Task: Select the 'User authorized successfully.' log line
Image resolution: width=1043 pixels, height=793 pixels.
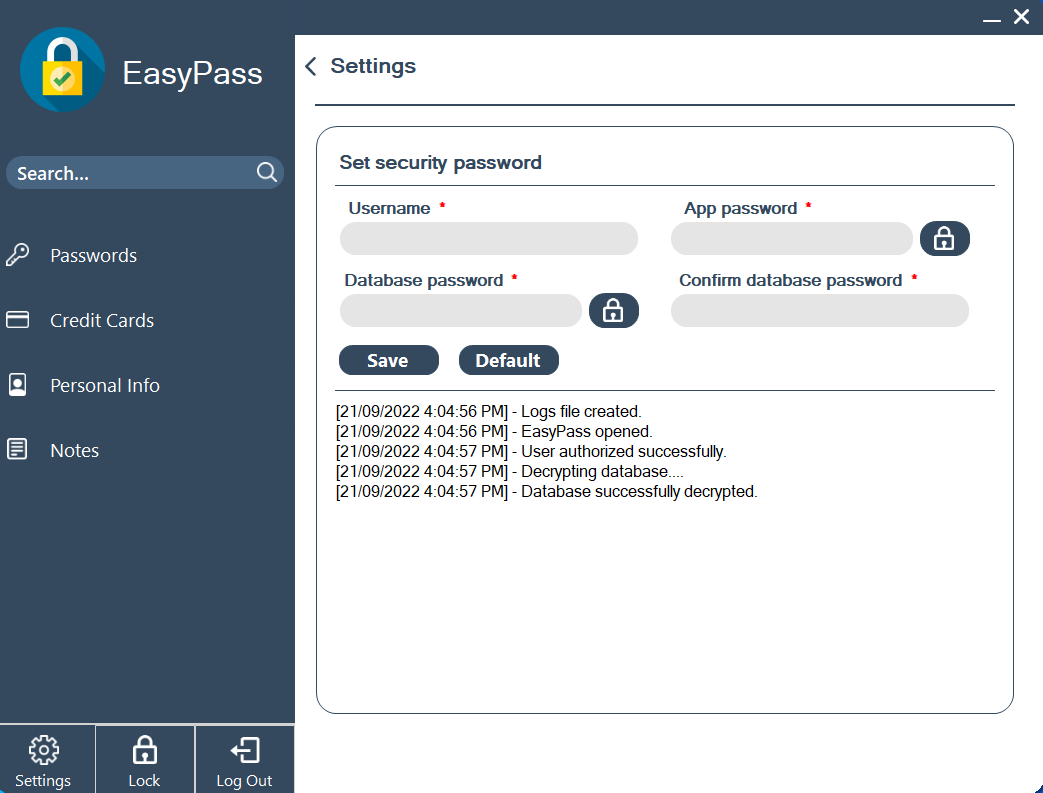Action: coord(531,451)
